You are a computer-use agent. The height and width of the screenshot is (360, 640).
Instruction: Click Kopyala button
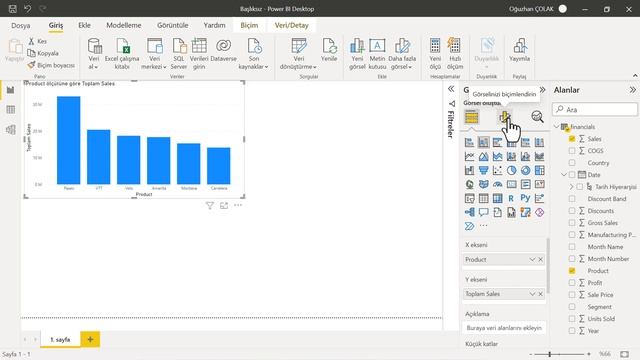[x=43, y=53]
